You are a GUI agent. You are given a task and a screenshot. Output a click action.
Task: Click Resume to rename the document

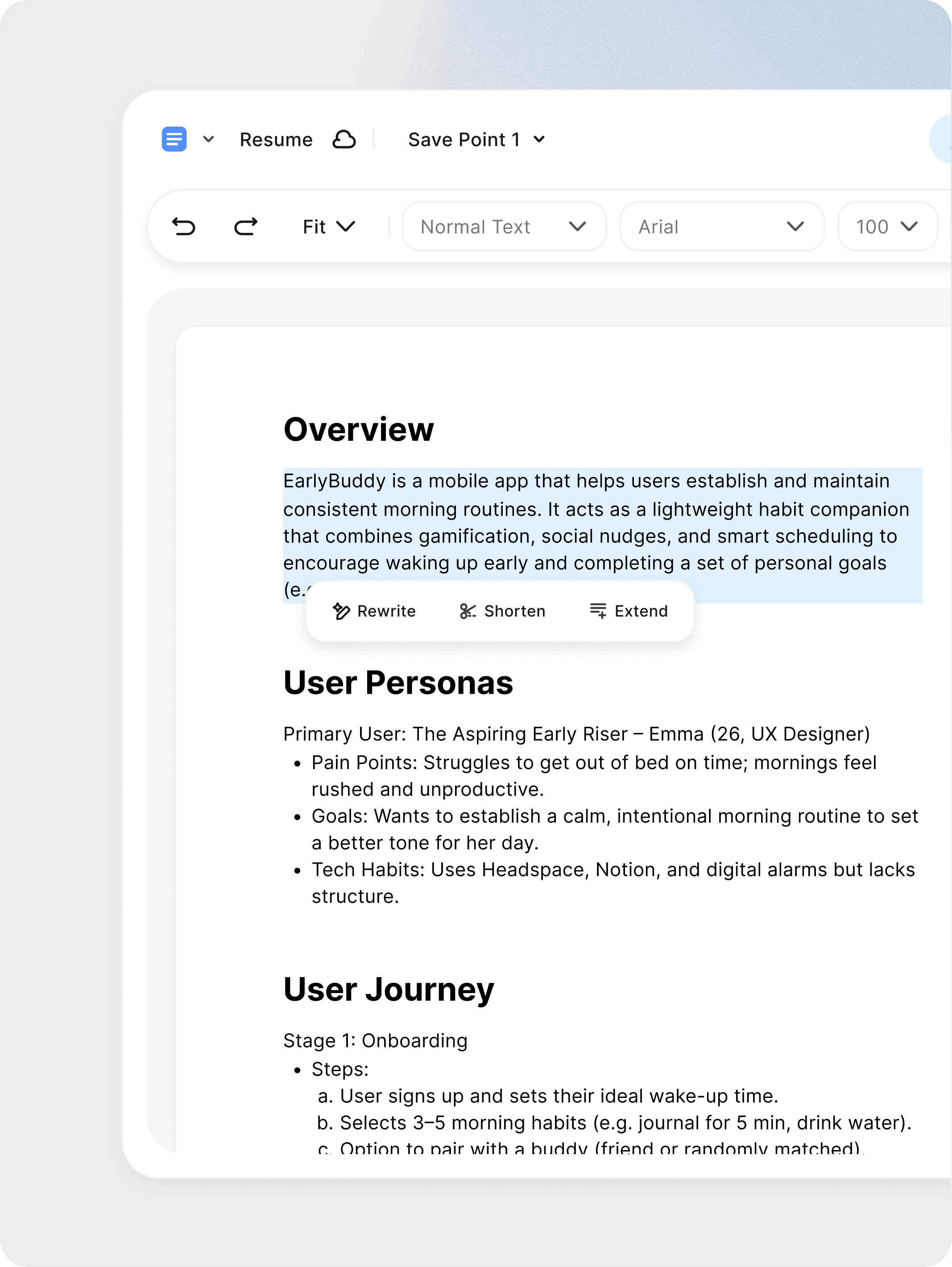(277, 139)
